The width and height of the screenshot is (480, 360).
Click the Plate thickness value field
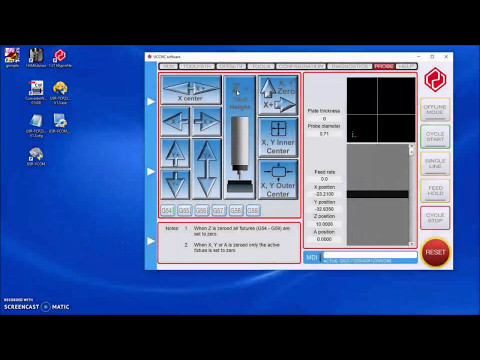click(324, 119)
